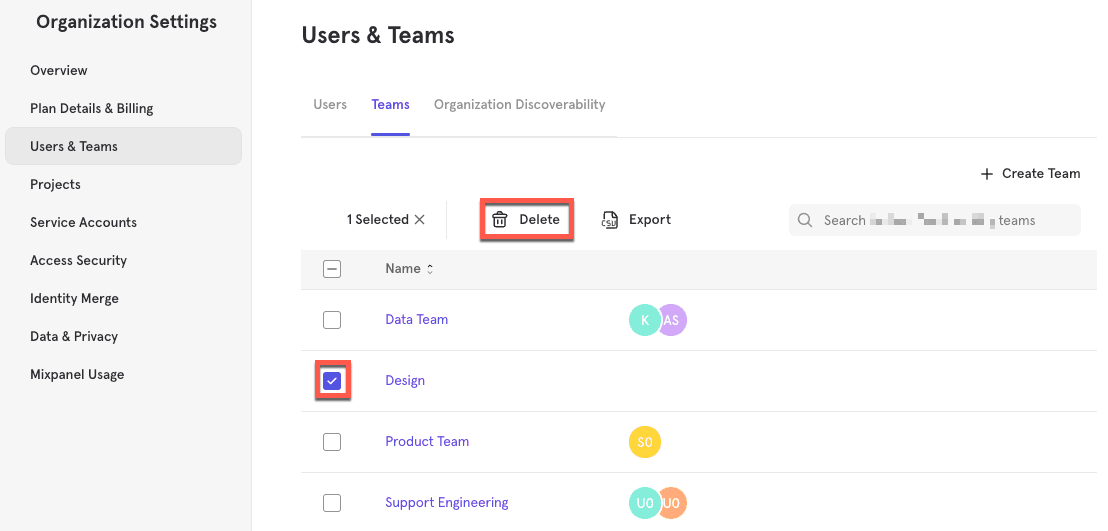The width and height of the screenshot is (1108, 531).
Task: Click the magnifying glass search icon
Action: (x=806, y=220)
